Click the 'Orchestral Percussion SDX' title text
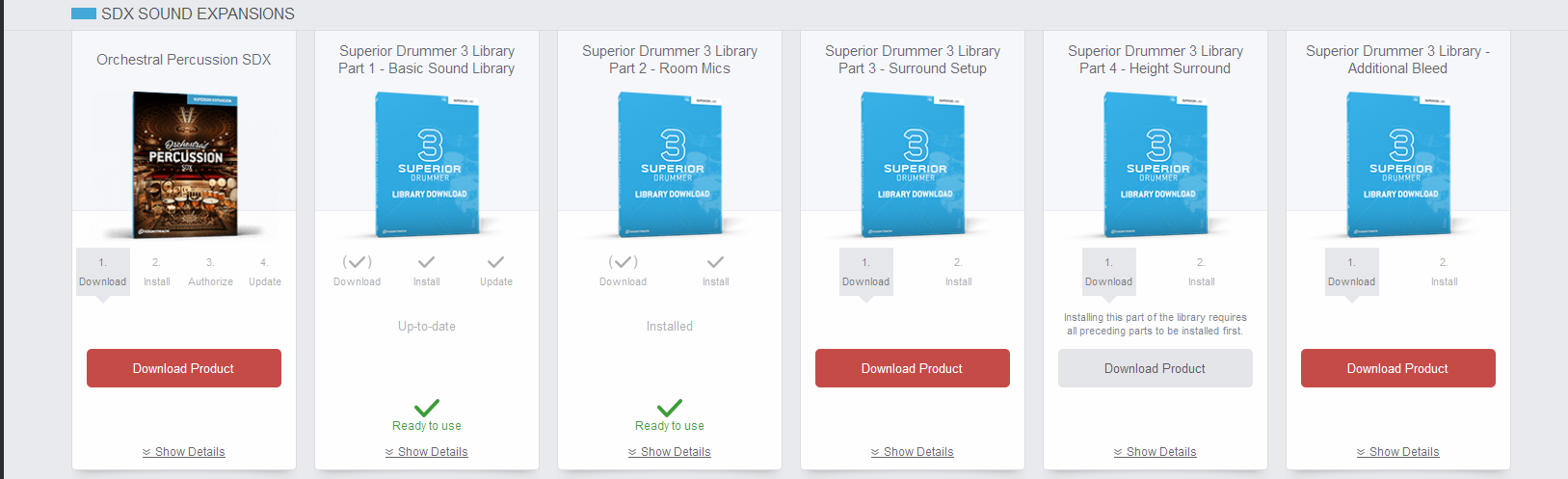The image size is (1568, 479). coord(184,60)
